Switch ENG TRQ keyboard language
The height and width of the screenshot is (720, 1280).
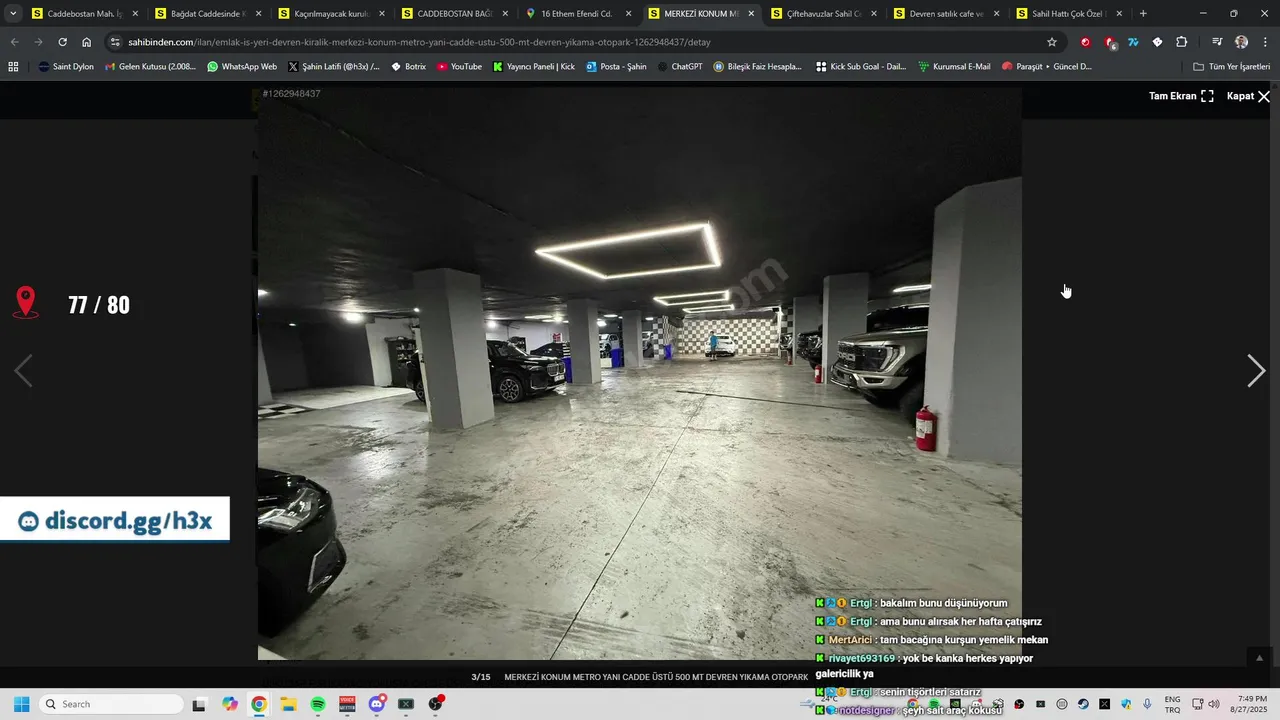pos(1172,704)
